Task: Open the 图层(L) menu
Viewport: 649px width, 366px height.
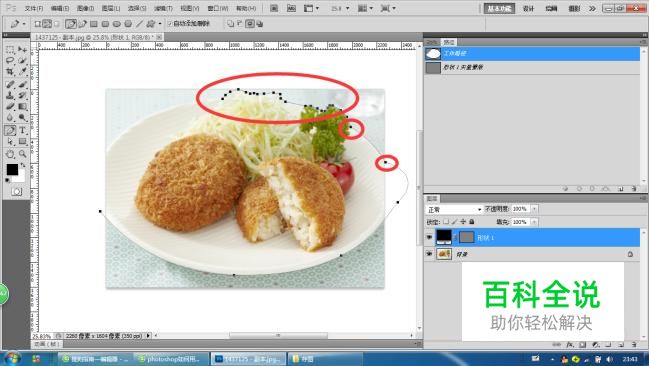Action: (111, 8)
